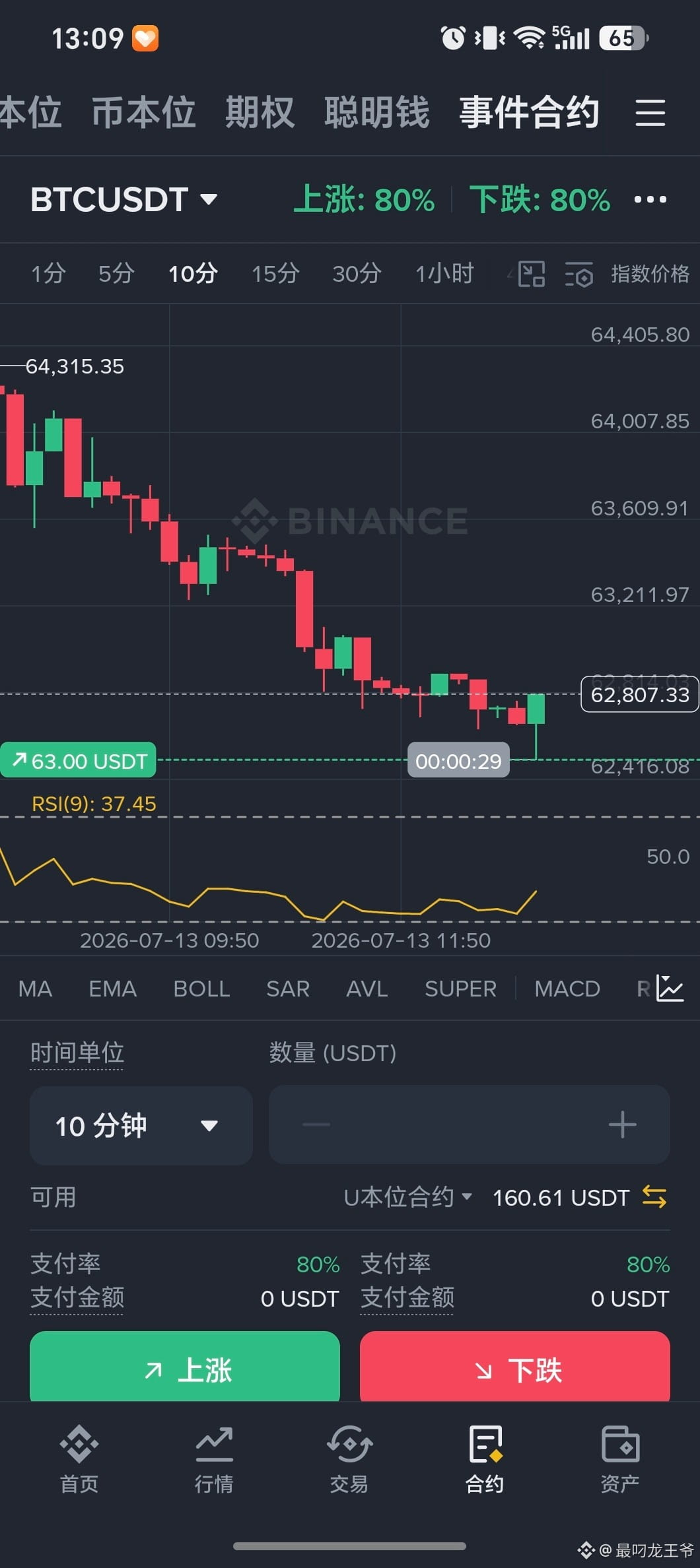Enable the SUPER indicator
The height and width of the screenshot is (1568, 700).
tap(460, 989)
